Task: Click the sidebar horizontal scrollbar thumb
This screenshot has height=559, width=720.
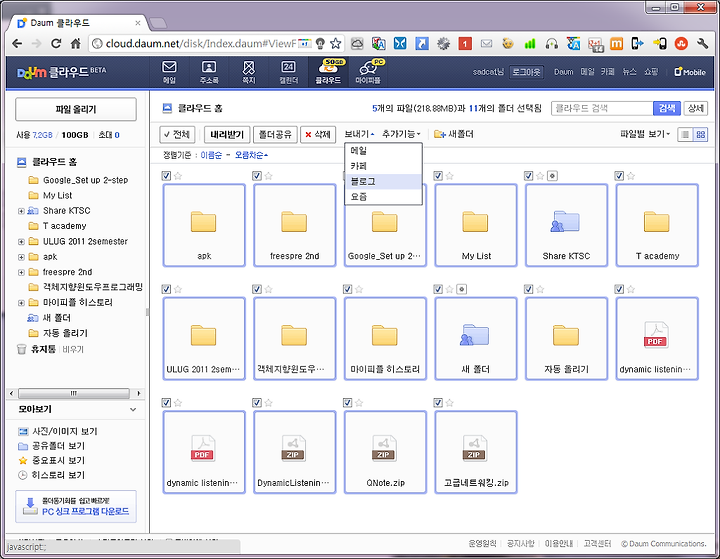Action: pos(73,394)
